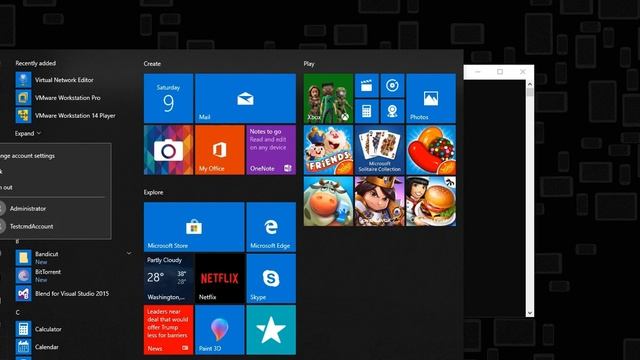640x360 pixels.
Task: Expand the Recently added list
Action: tap(28, 133)
